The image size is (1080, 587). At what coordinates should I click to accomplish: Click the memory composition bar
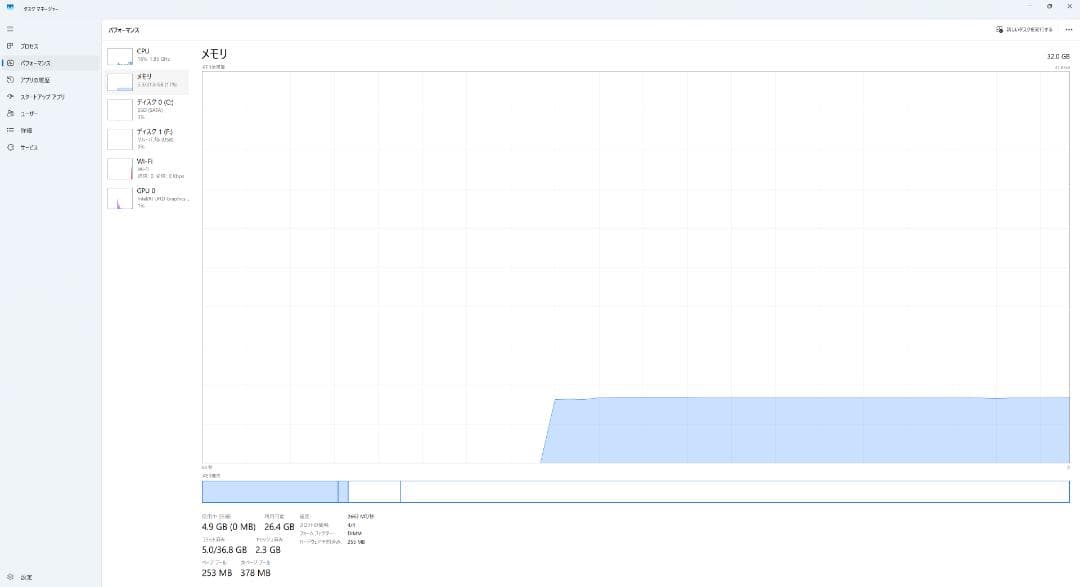coord(635,491)
